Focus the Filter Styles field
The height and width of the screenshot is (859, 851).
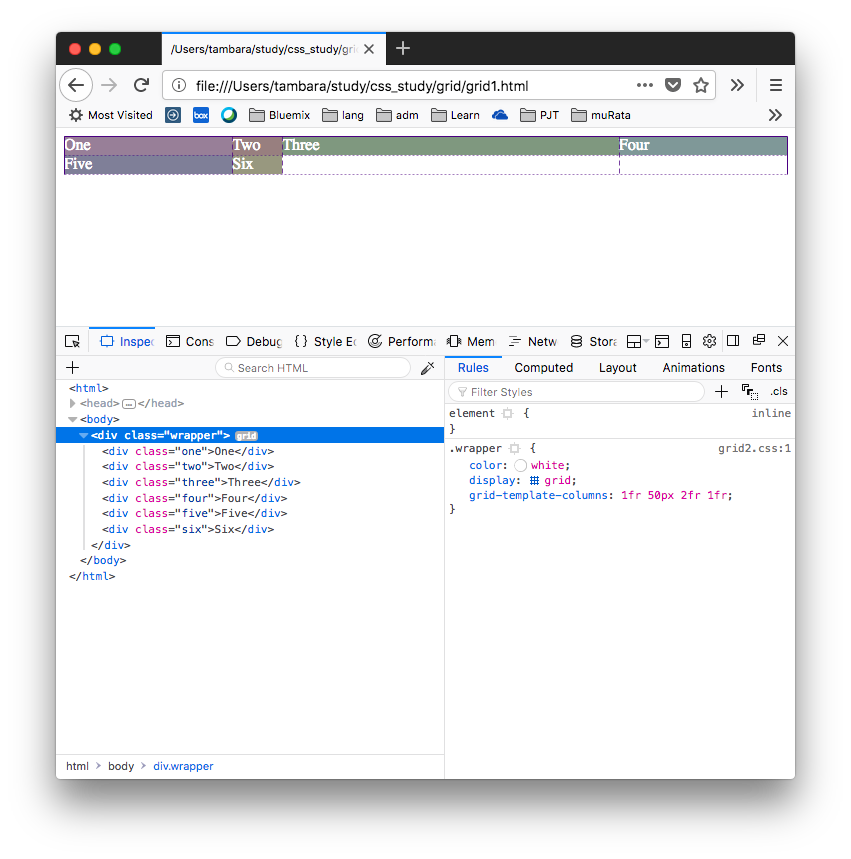(x=576, y=392)
